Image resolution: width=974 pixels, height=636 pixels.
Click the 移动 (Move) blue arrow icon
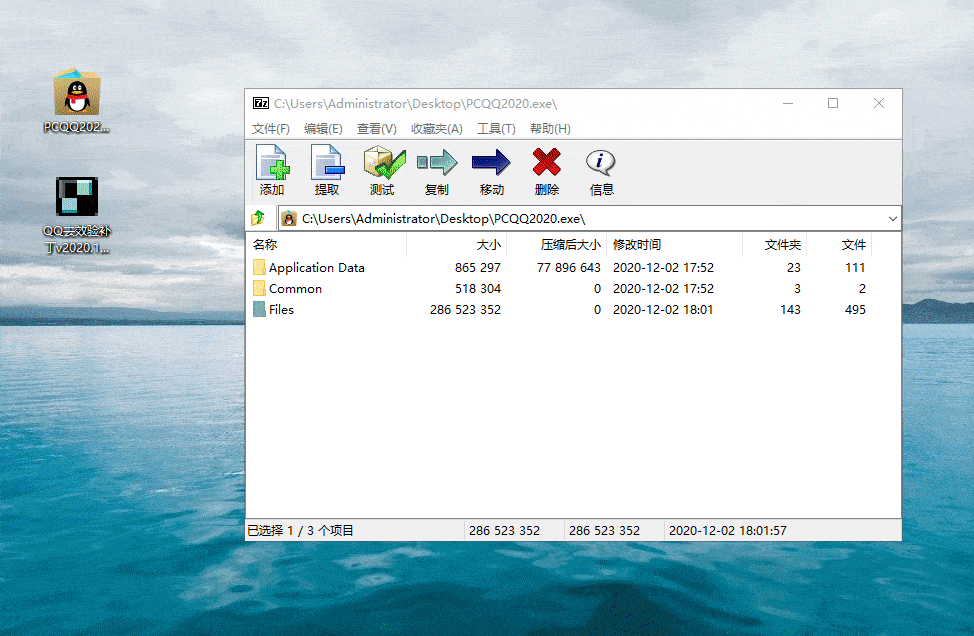pos(491,163)
